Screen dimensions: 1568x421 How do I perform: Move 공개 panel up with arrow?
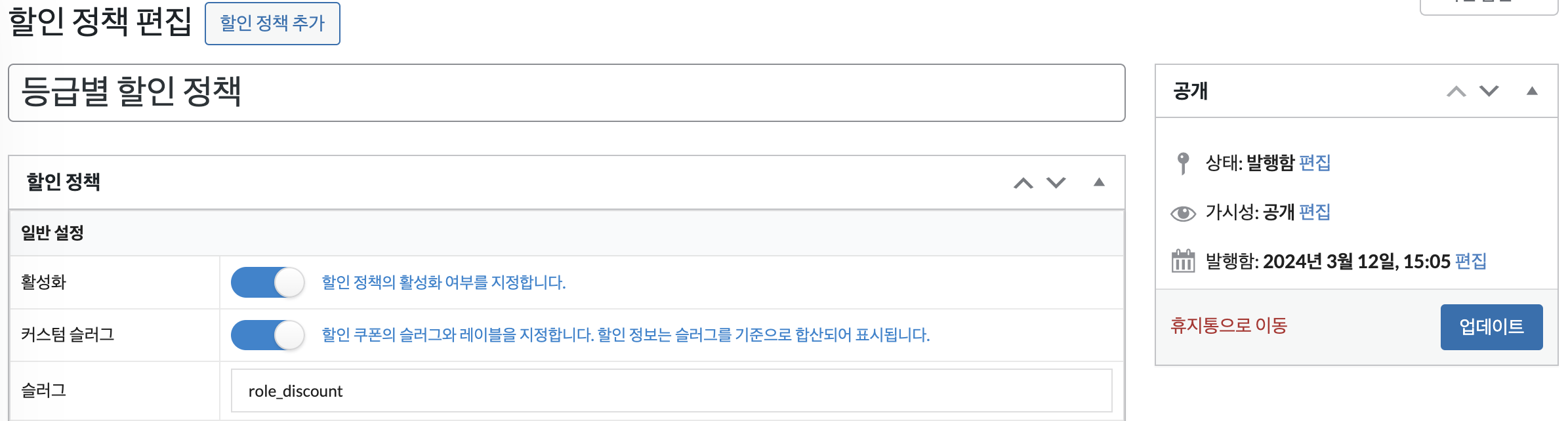1456,91
